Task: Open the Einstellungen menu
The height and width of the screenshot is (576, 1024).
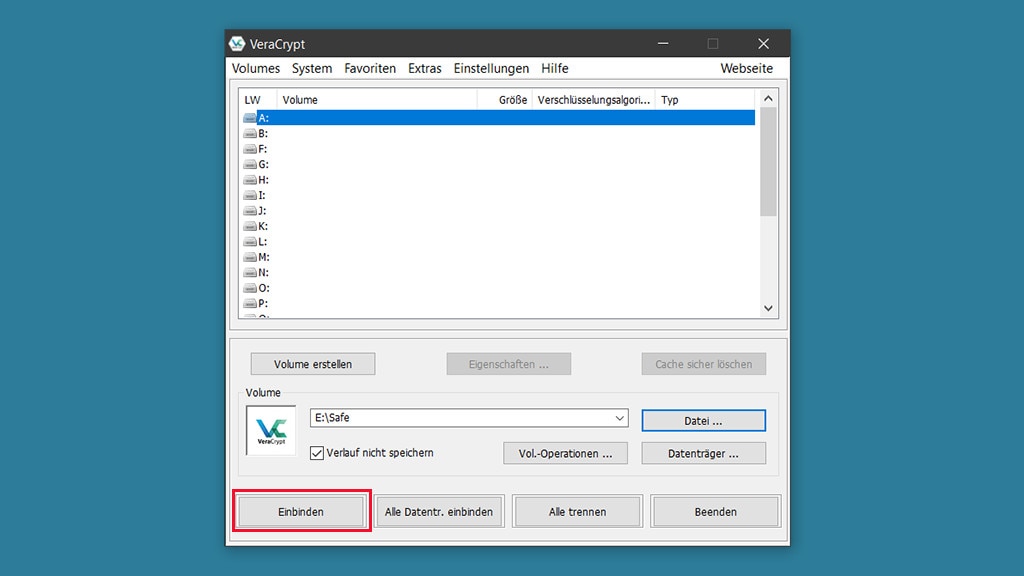Action: (491, 68)
